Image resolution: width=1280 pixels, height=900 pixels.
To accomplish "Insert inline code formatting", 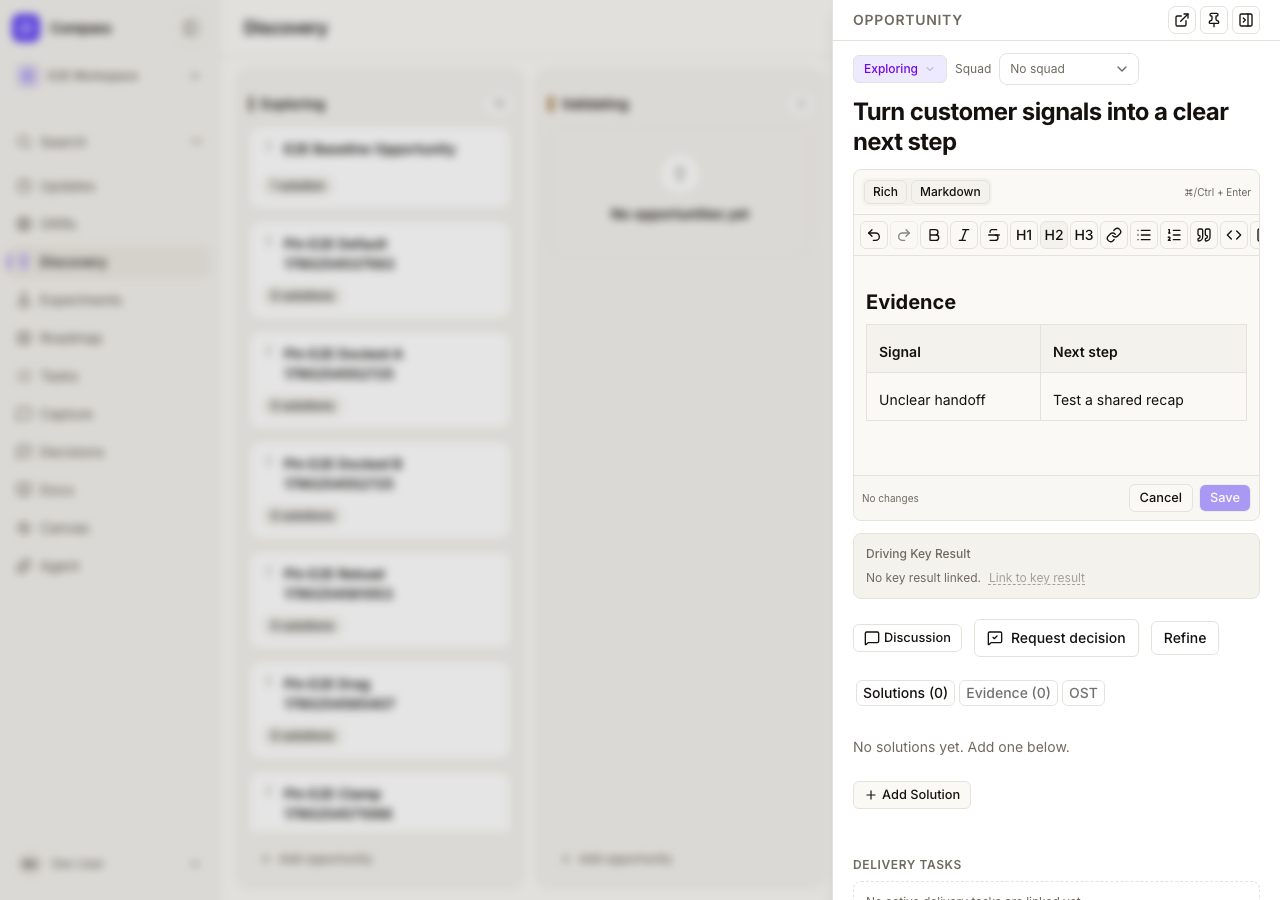I will (1234, 235).
